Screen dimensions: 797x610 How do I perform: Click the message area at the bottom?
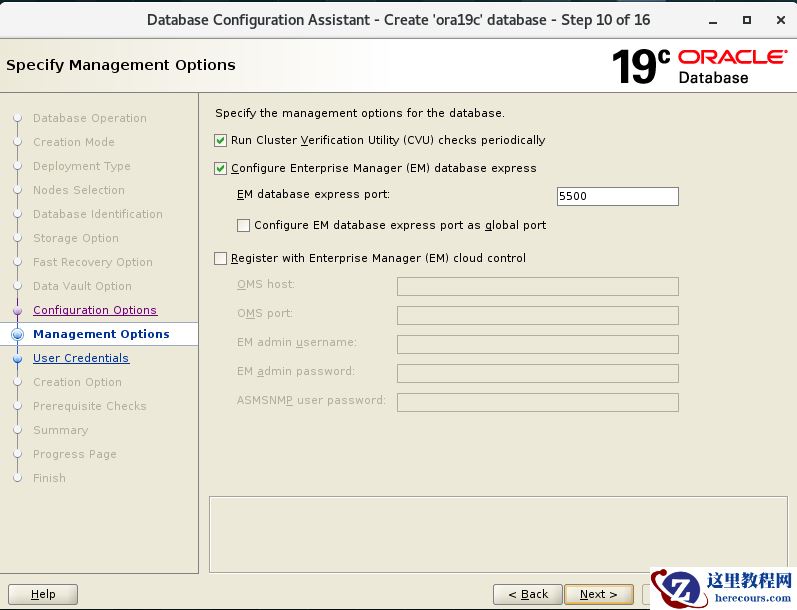pyautogui.click(x=498, y=534)
